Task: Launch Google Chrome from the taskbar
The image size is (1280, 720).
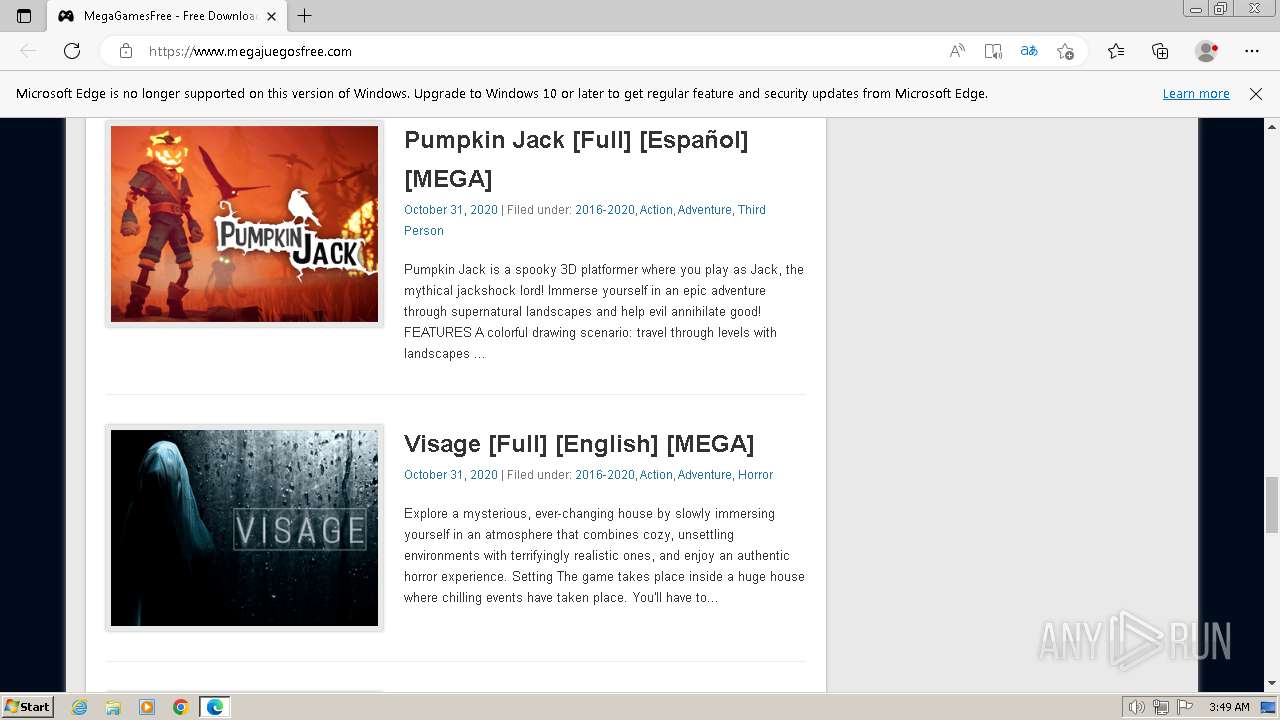Action: point(181,707)
